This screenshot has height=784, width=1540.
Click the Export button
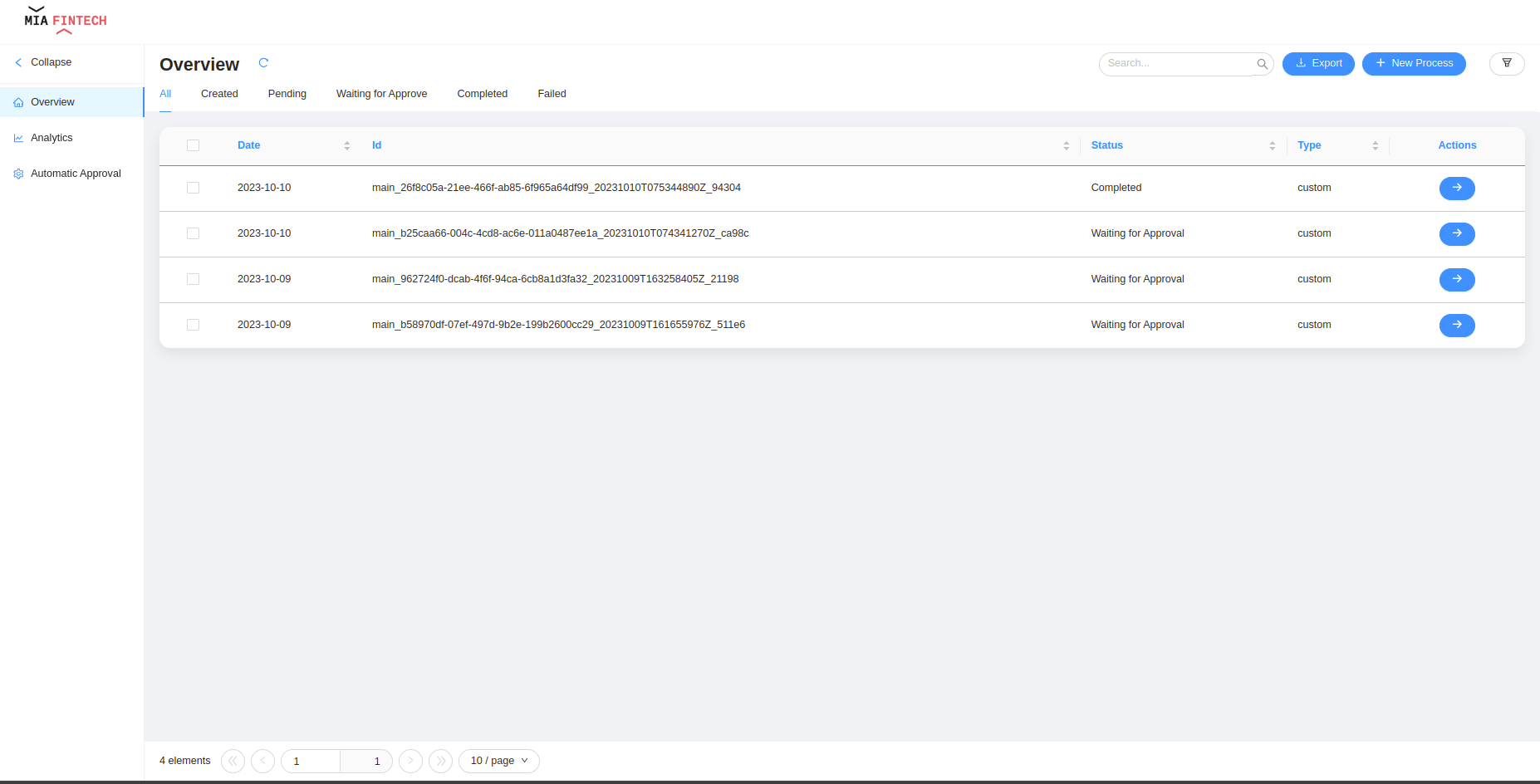click(x=1318, y=63)
